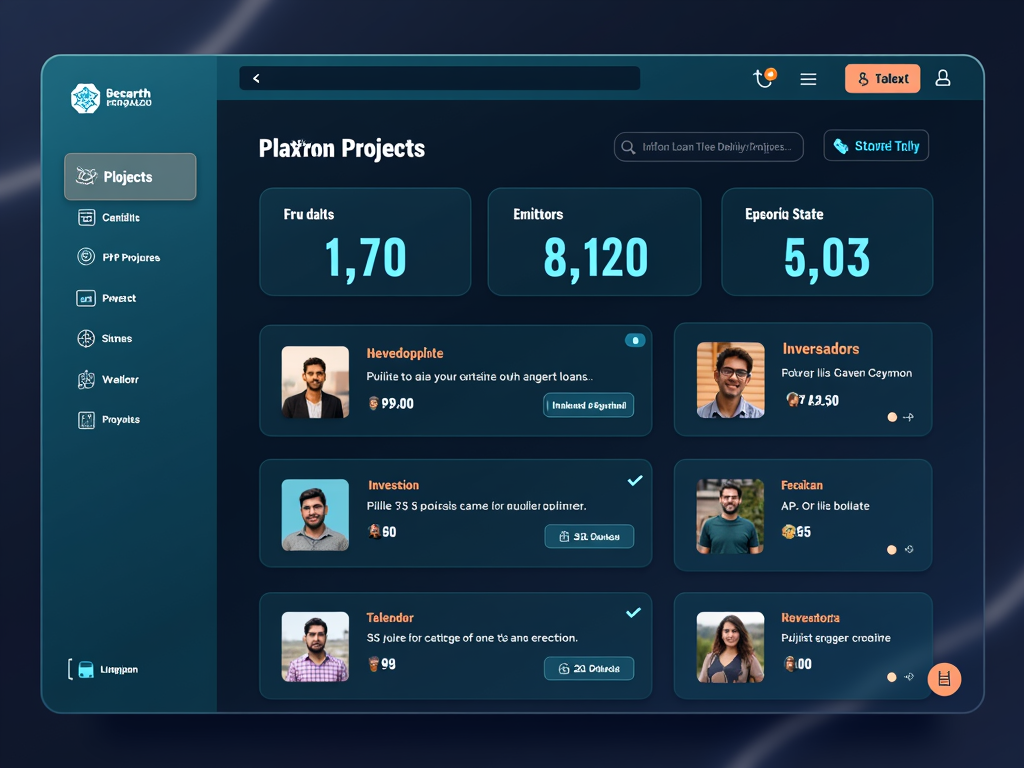Click the Becarth logo icon
This screenshot has height=768, width=1024.
coord(86,99)
